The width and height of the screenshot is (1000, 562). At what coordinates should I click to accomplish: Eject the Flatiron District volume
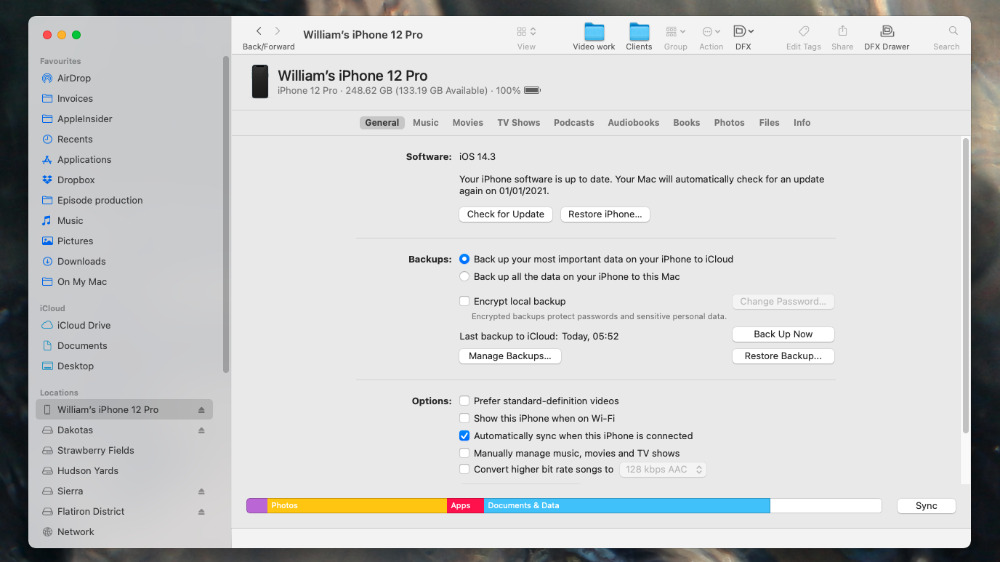[x=202, y=512]
